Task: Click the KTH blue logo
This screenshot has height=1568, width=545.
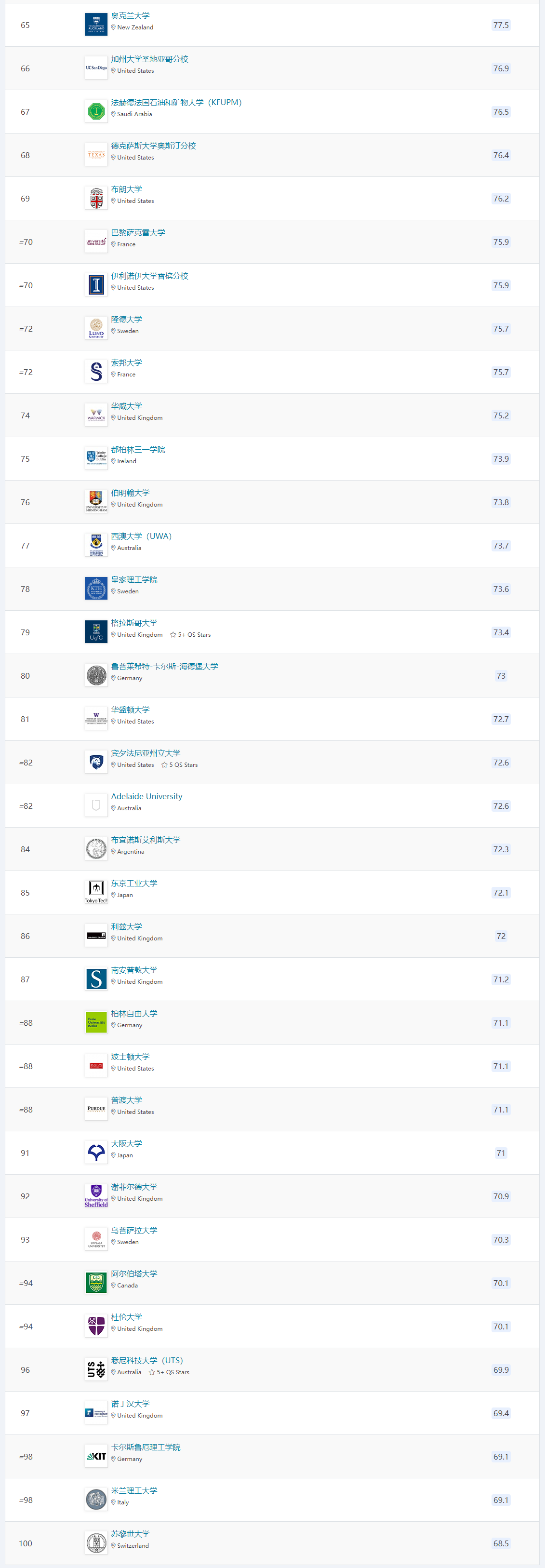Action: [x=96, y=589]
